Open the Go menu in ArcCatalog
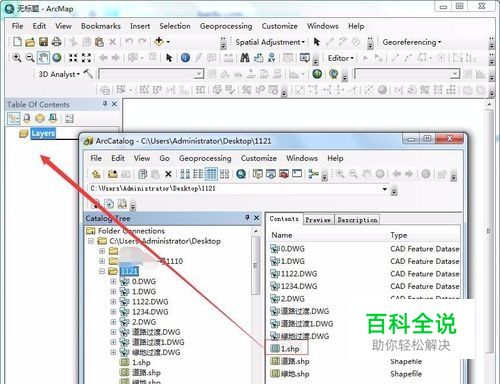The width and height of the screenshot is (500, 384). click(164, 158)
